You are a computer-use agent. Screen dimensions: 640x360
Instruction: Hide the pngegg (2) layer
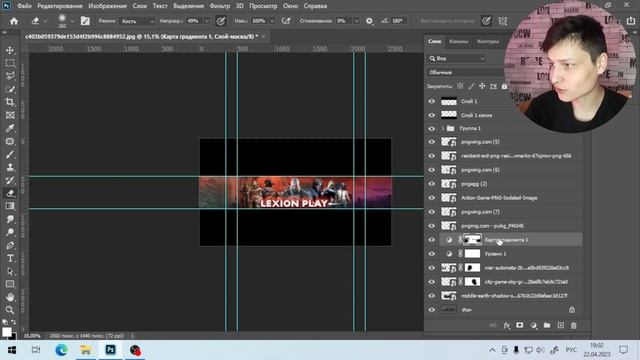(431, 184)
